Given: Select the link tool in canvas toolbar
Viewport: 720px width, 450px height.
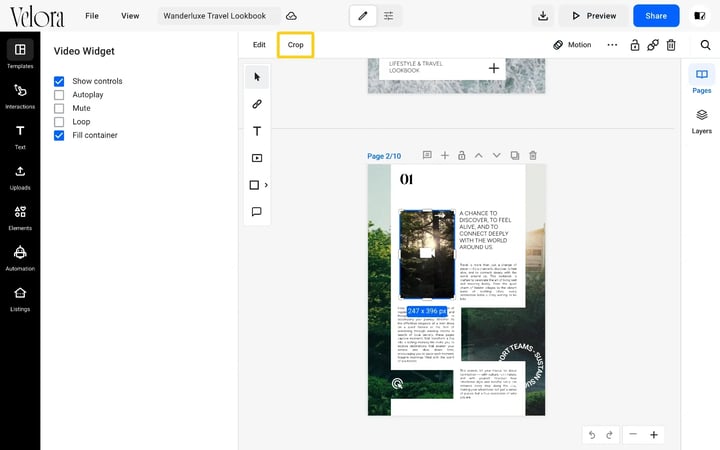Looking at the screenshot, I should point(257,104).
